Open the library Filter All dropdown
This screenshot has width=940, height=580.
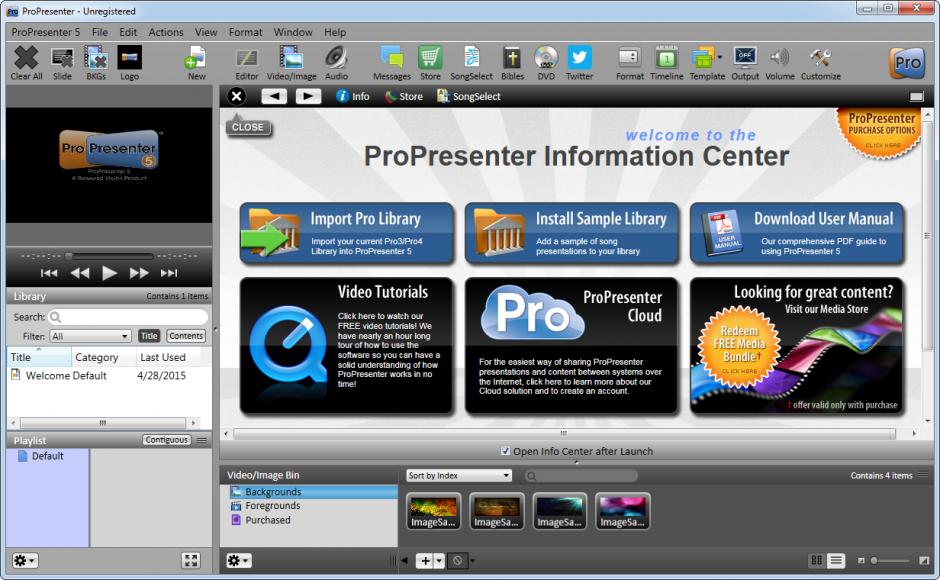click(x=91, y=336)
